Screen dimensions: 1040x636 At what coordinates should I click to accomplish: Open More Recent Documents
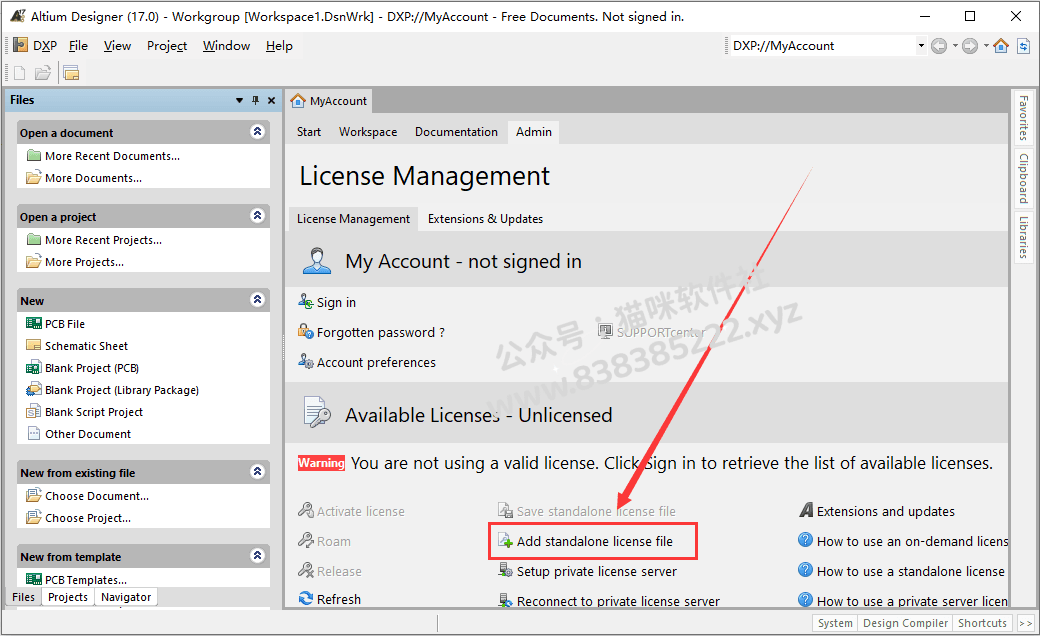pyautogui.click(x=113, y=156)
